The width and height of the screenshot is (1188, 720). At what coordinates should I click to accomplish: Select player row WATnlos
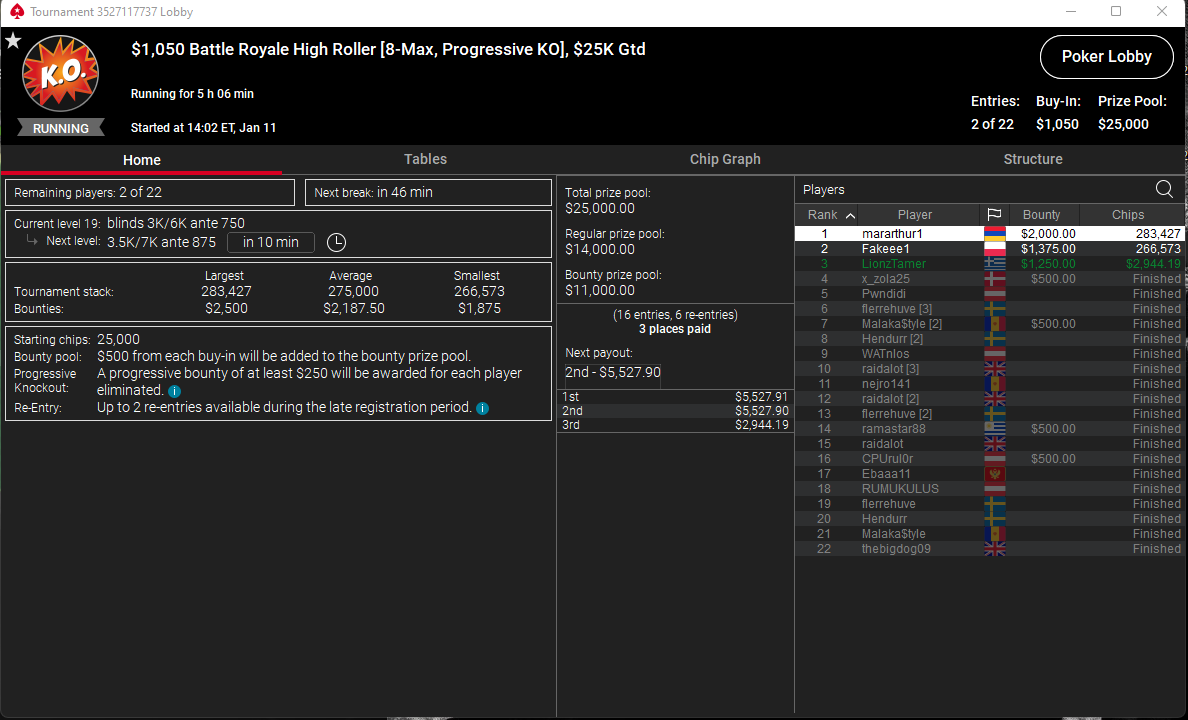[989, 354]
